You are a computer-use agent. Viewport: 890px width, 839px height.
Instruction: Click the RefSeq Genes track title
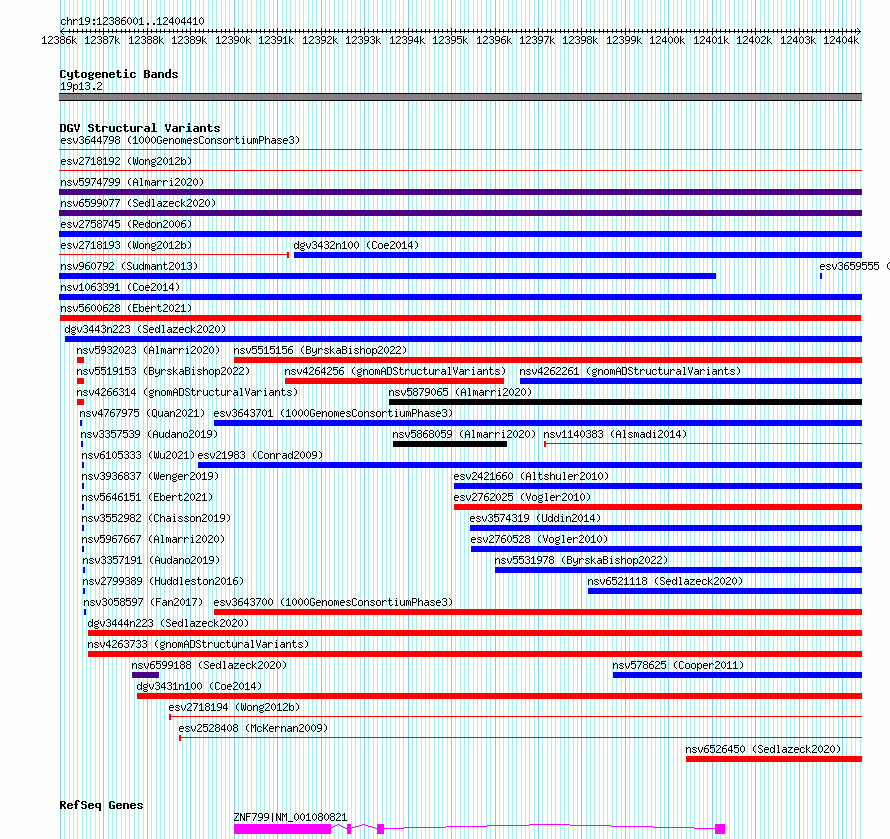[101, 805]
